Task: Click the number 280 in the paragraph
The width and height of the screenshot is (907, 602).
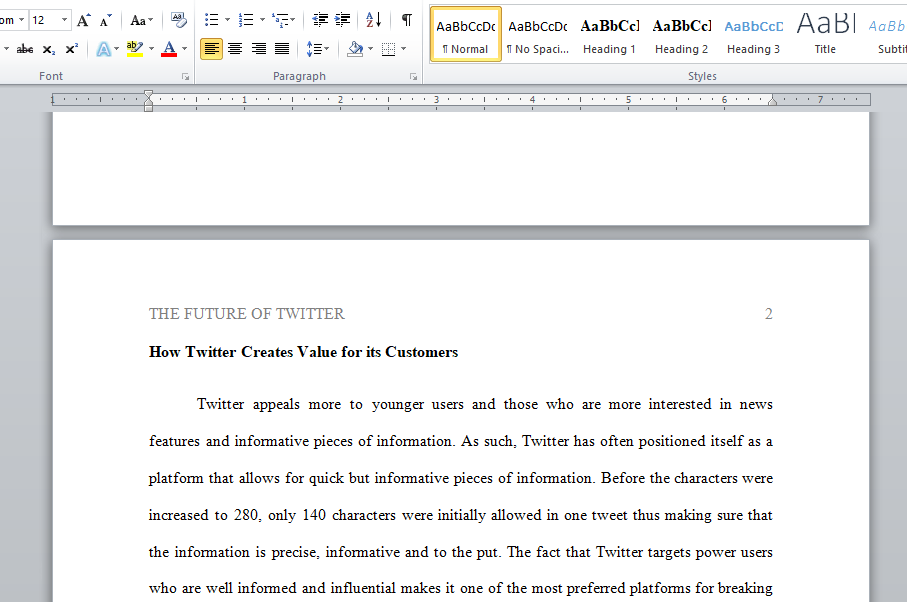Action: pyautogui.click(x=246, y=515)
